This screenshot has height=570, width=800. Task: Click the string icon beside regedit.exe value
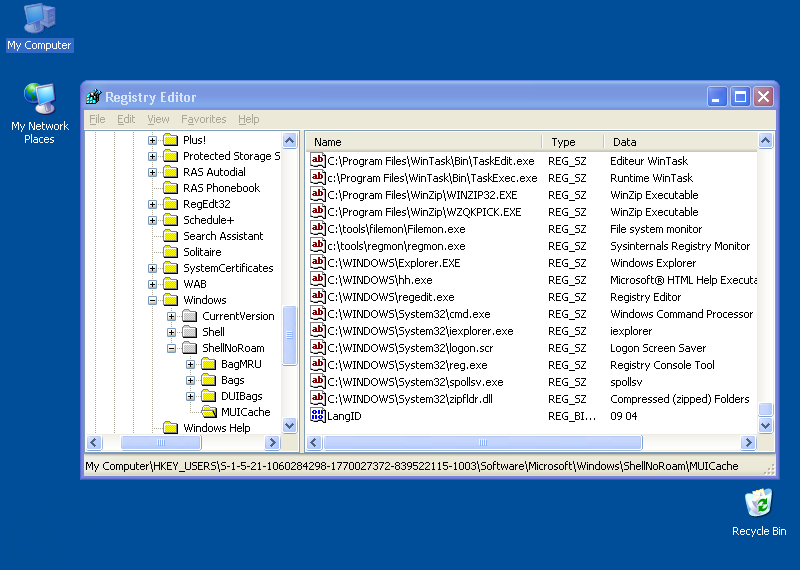(317, 296)
